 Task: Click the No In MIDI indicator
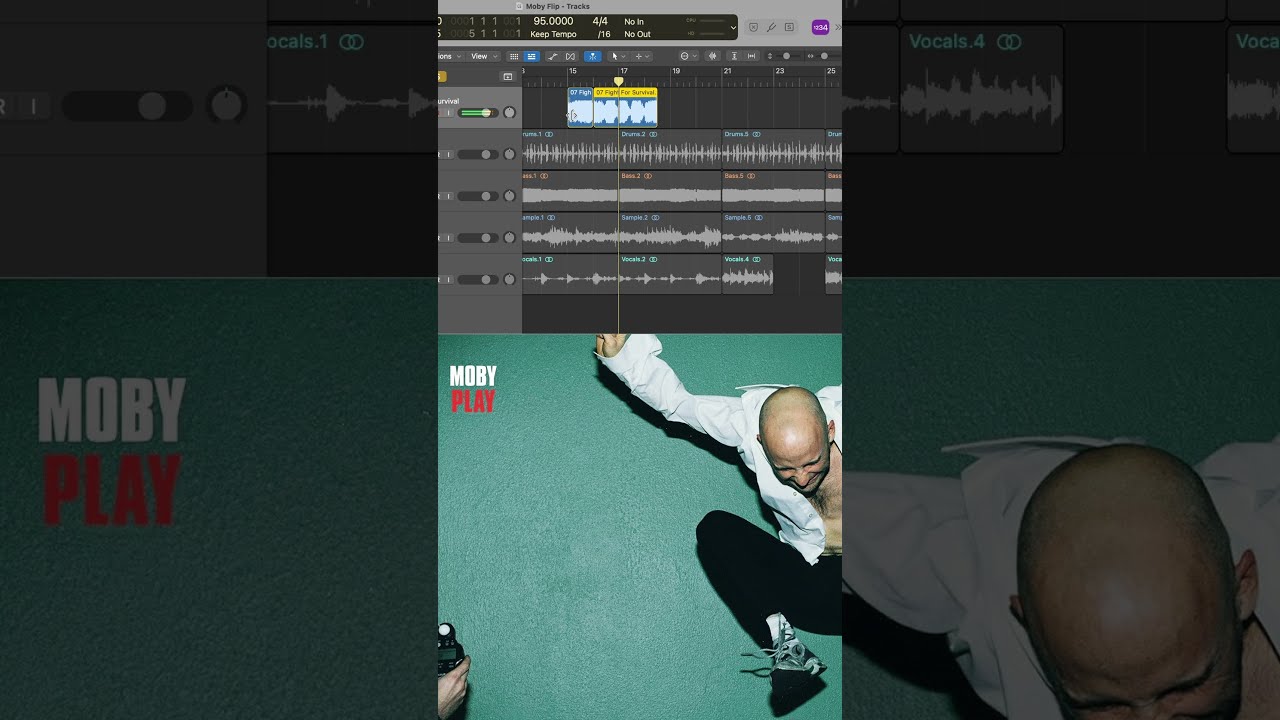point(634,21)
